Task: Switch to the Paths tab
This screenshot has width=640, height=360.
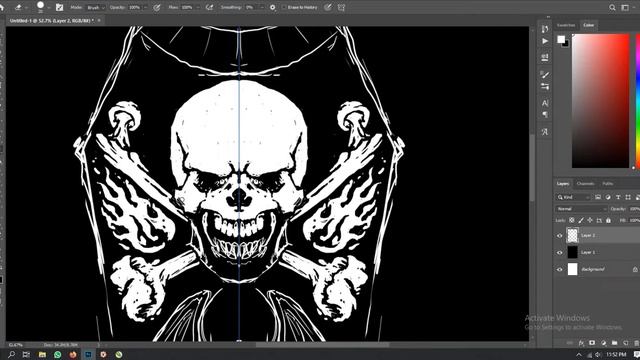Action: point(608,184)
